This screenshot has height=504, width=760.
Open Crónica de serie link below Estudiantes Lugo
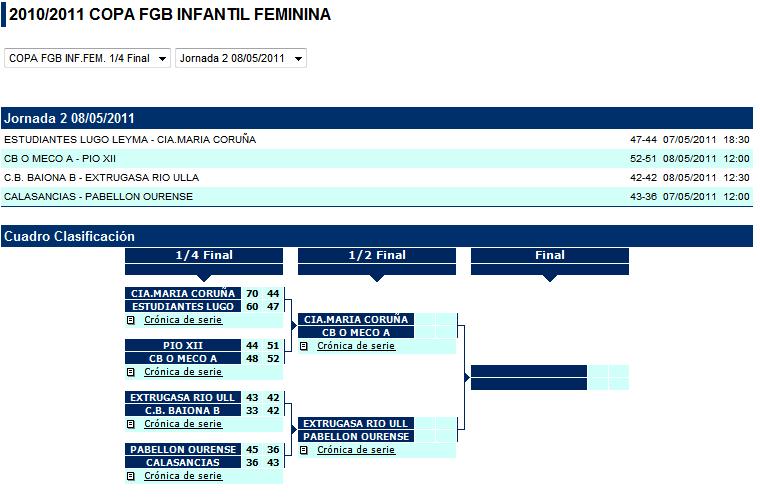point(183,321)
